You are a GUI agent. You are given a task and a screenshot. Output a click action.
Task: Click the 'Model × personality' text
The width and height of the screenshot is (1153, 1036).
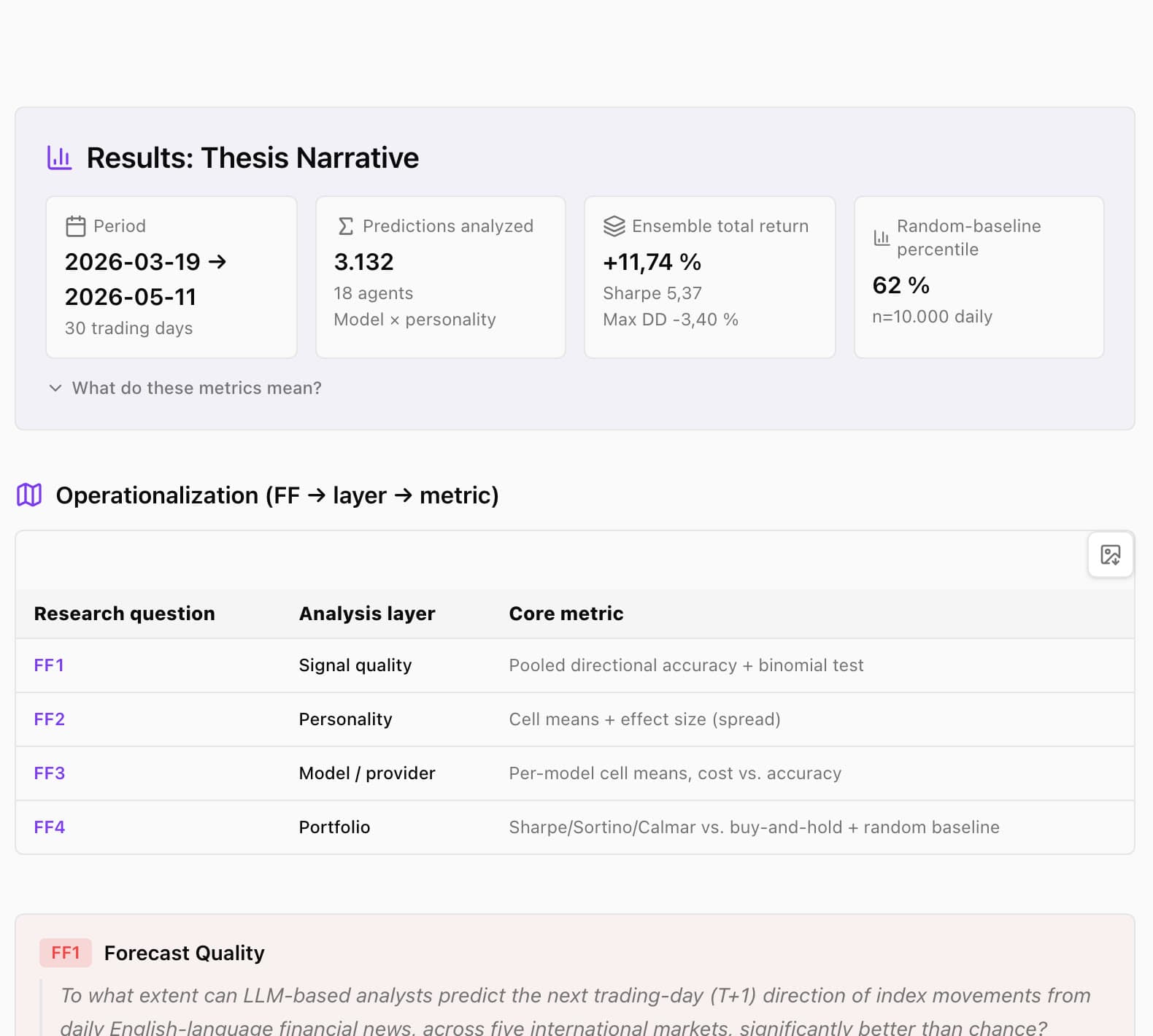(x=415, y=320)
